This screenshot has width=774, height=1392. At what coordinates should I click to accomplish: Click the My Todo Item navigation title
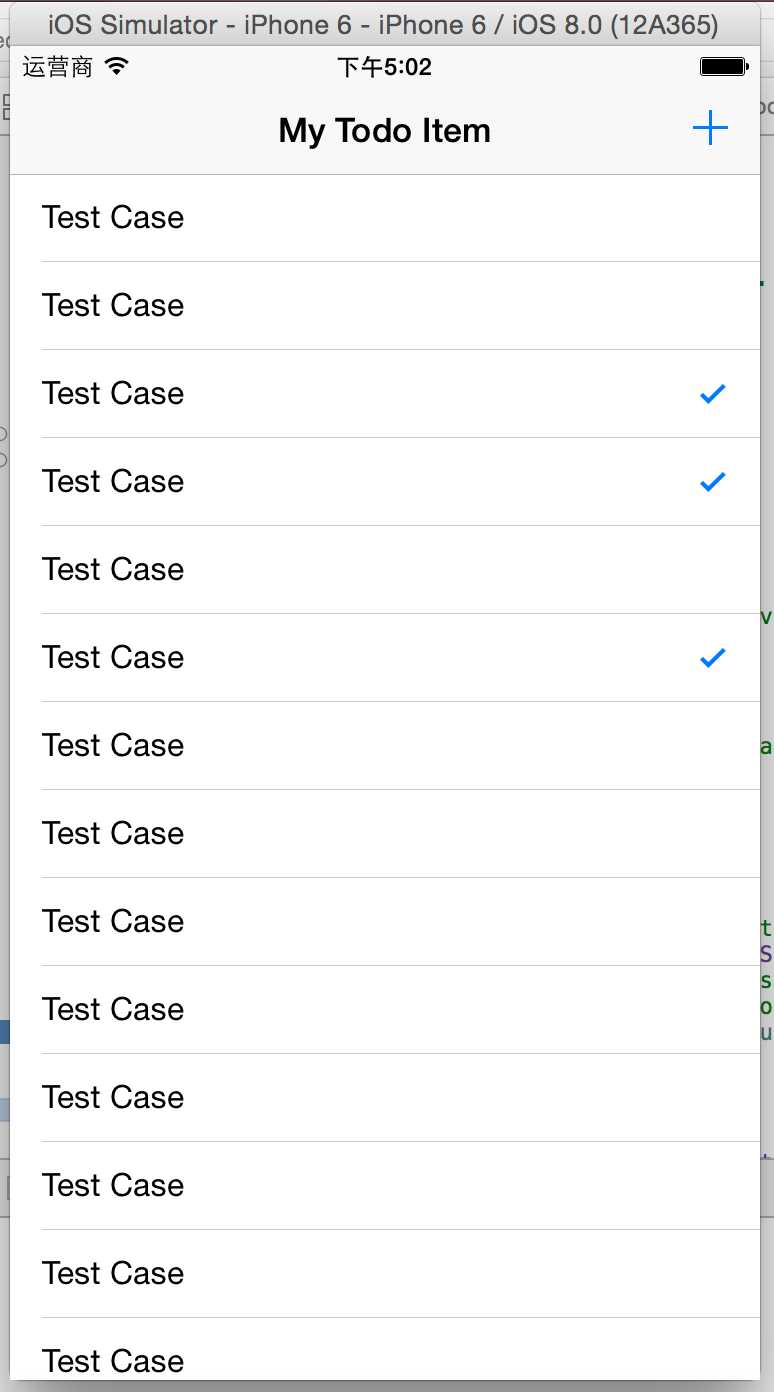tap(385, 131)
